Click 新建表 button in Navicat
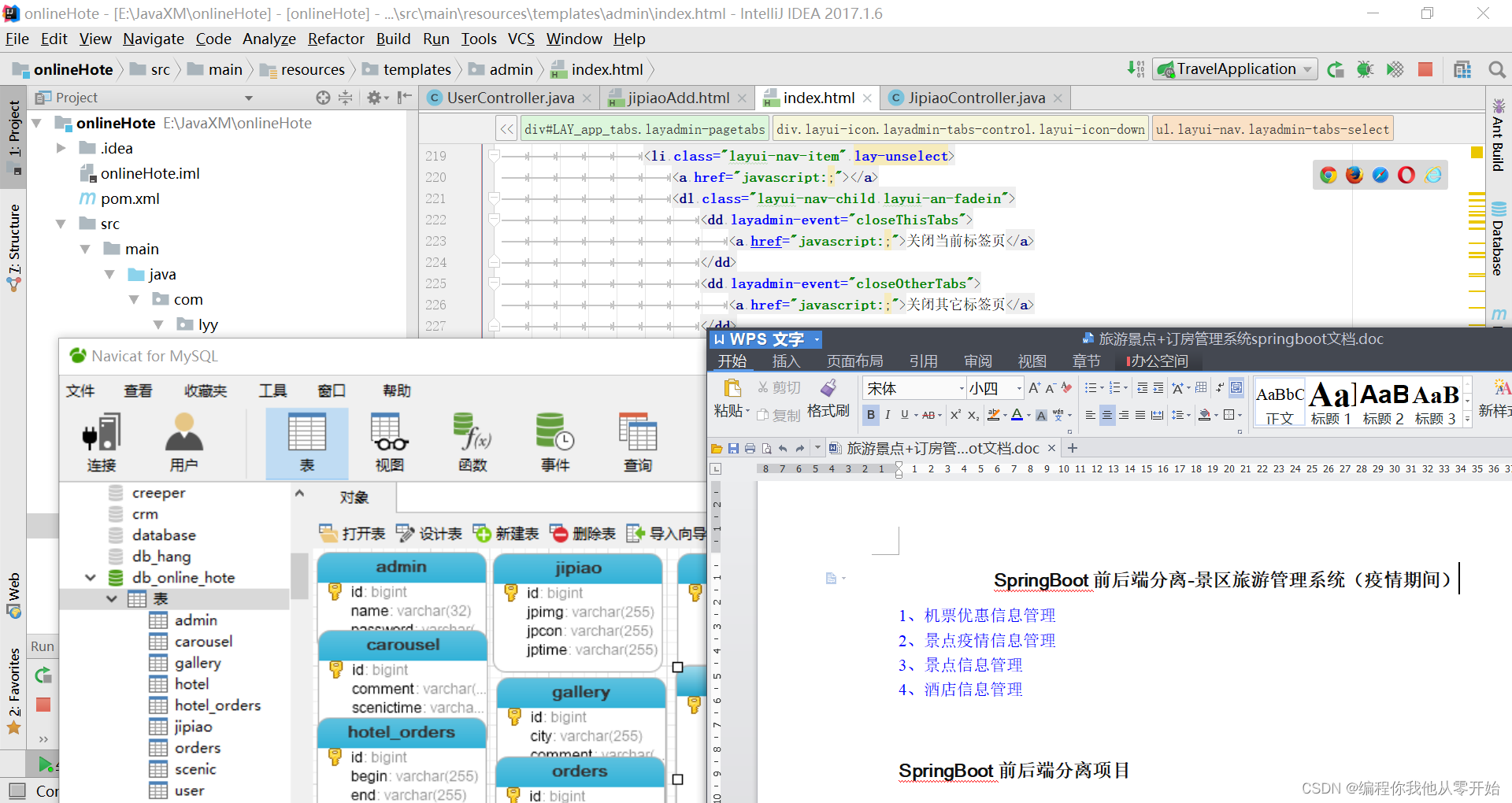Screen dimensions: 1512x803 click(x=506, y=534)
